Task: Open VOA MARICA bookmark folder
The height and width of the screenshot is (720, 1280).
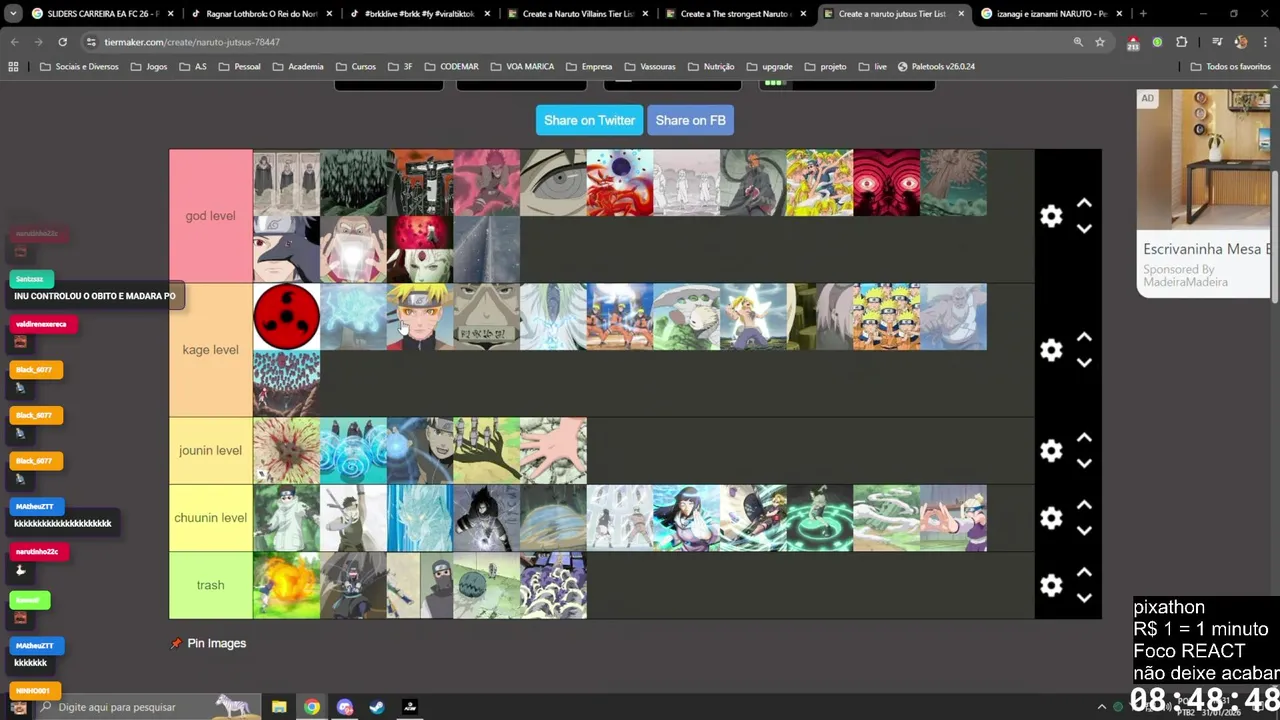Action: (x=522, y=67)
